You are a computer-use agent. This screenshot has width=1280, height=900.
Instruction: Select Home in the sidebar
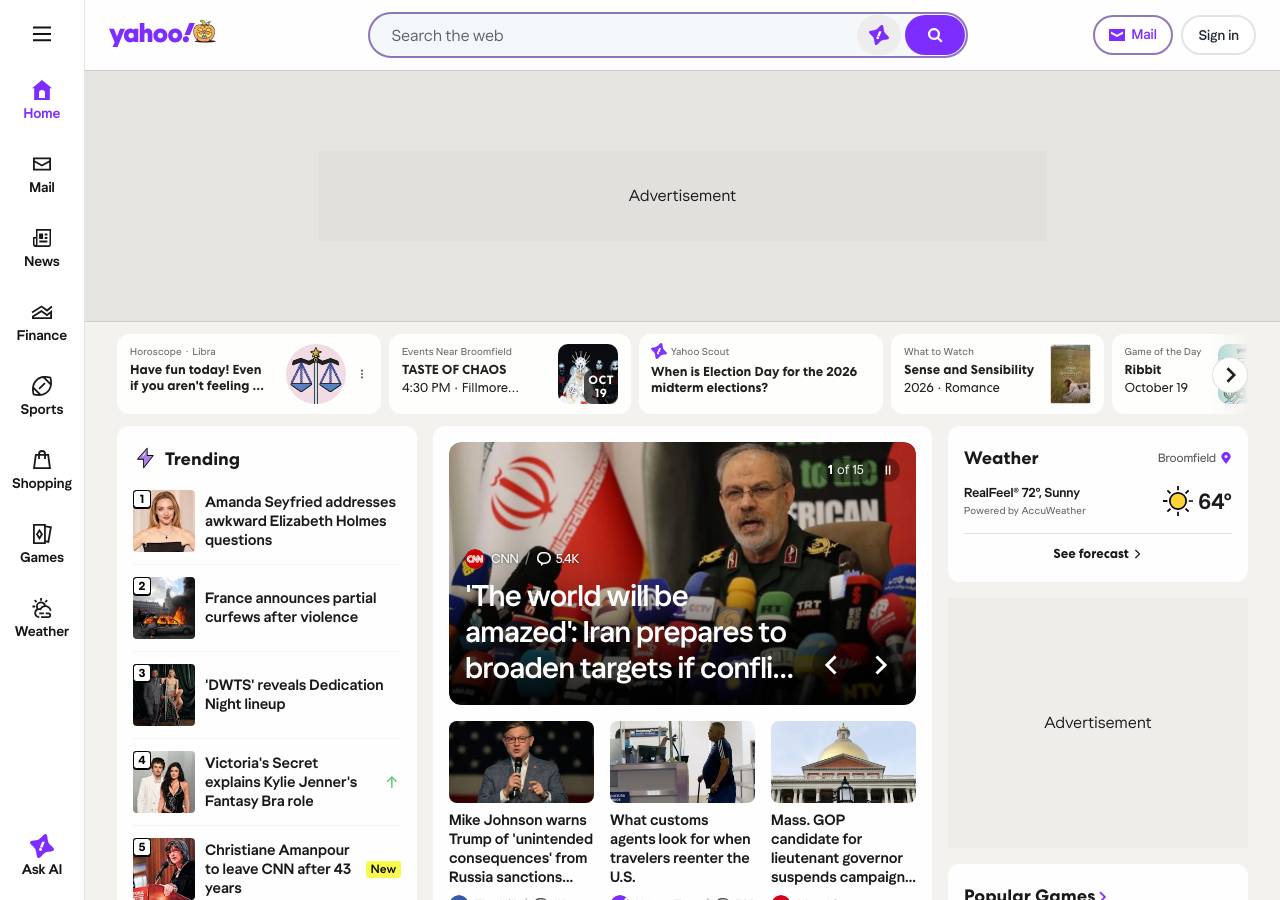[42, 100]
